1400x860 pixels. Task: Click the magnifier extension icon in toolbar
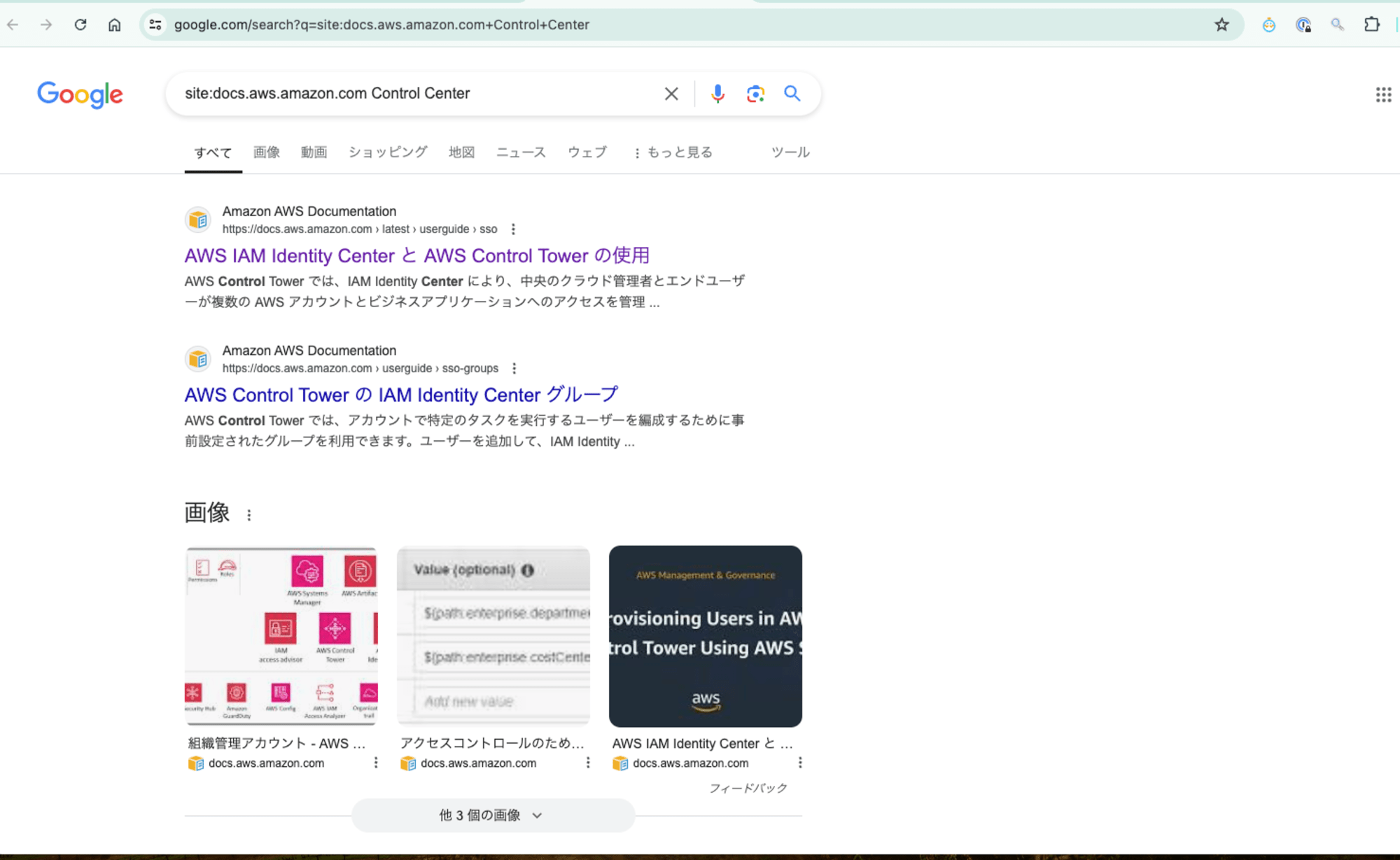click(1338, 25)
